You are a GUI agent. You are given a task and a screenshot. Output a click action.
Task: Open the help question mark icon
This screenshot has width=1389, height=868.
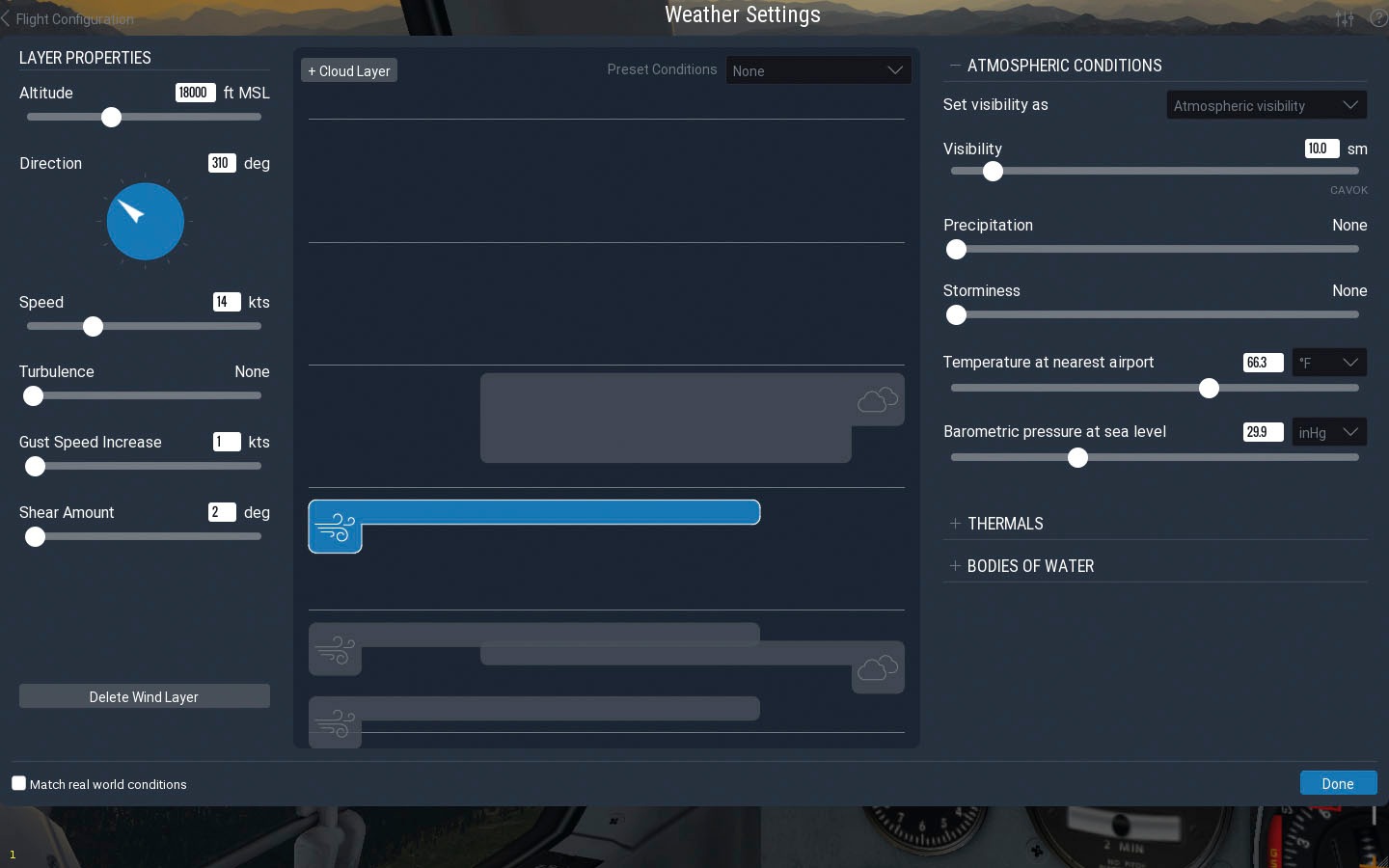coord(1378,18)
